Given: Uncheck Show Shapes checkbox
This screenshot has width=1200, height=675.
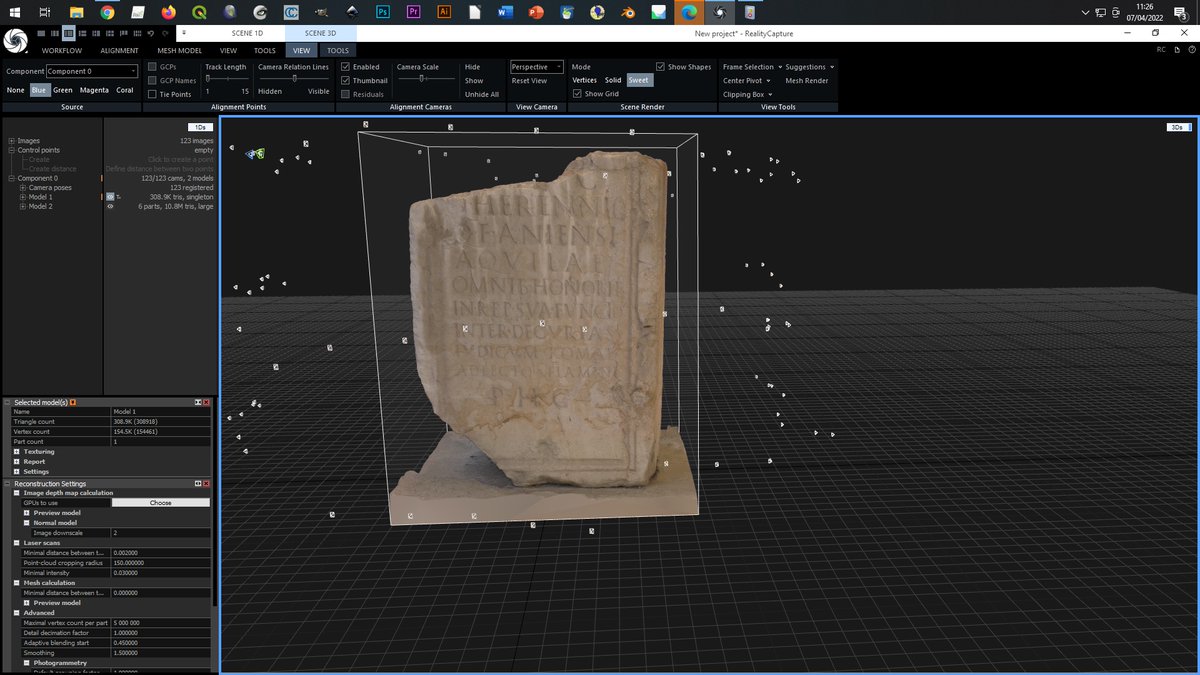Looking at the screenshot, I should [660, 66].
